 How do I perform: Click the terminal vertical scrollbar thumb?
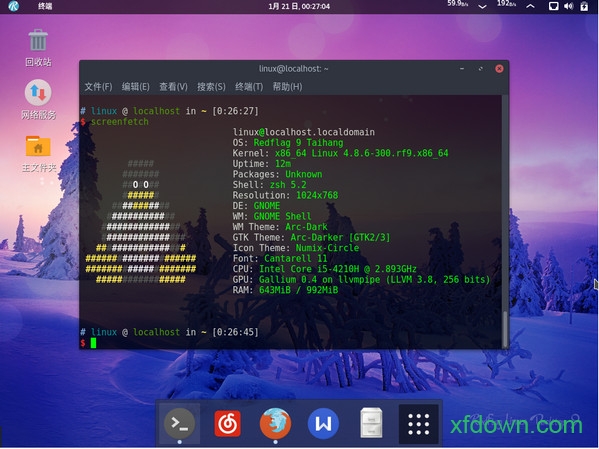click(505, 329)
